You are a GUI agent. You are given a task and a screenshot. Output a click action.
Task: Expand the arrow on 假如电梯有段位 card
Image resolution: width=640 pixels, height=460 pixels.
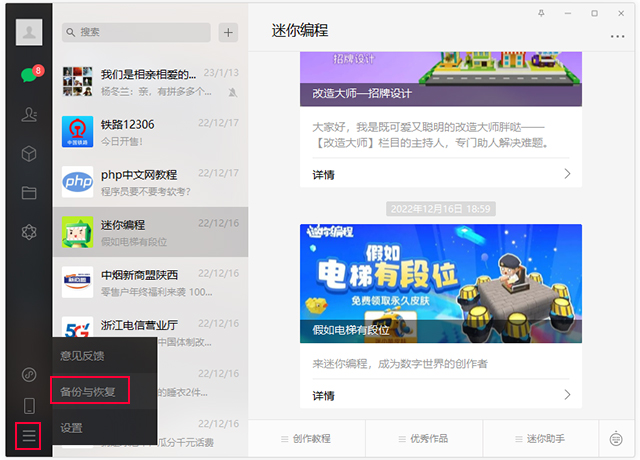[567, 394]
